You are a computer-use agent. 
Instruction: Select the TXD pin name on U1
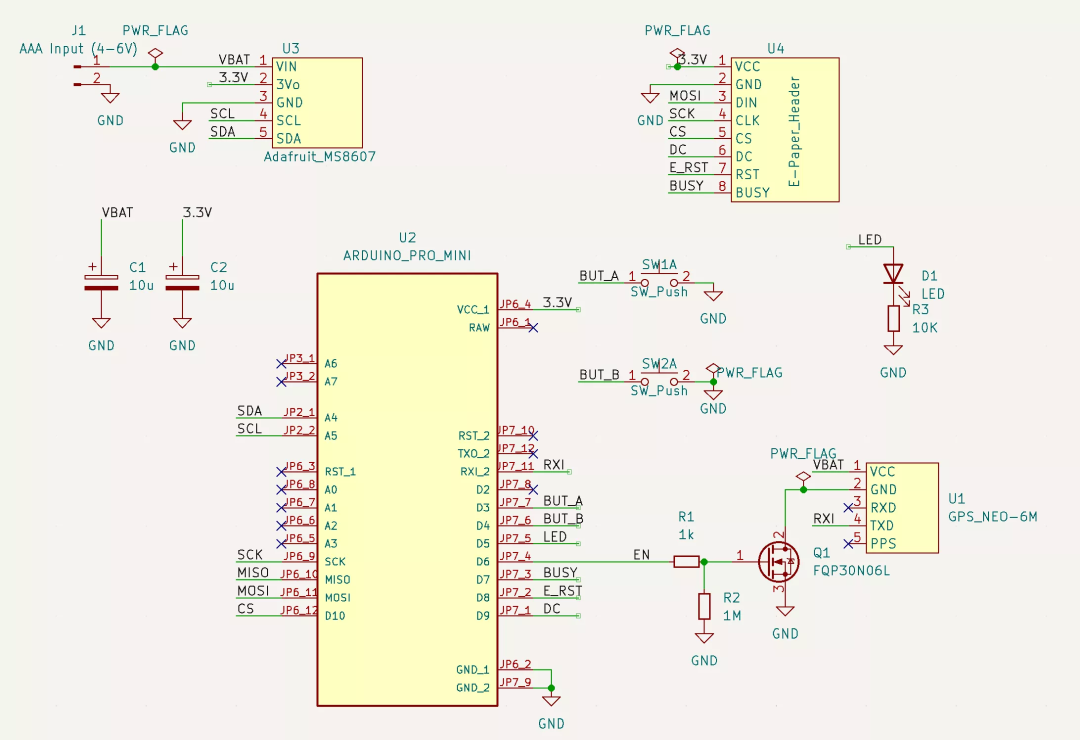pyautogui.click(x=882, y=526)
